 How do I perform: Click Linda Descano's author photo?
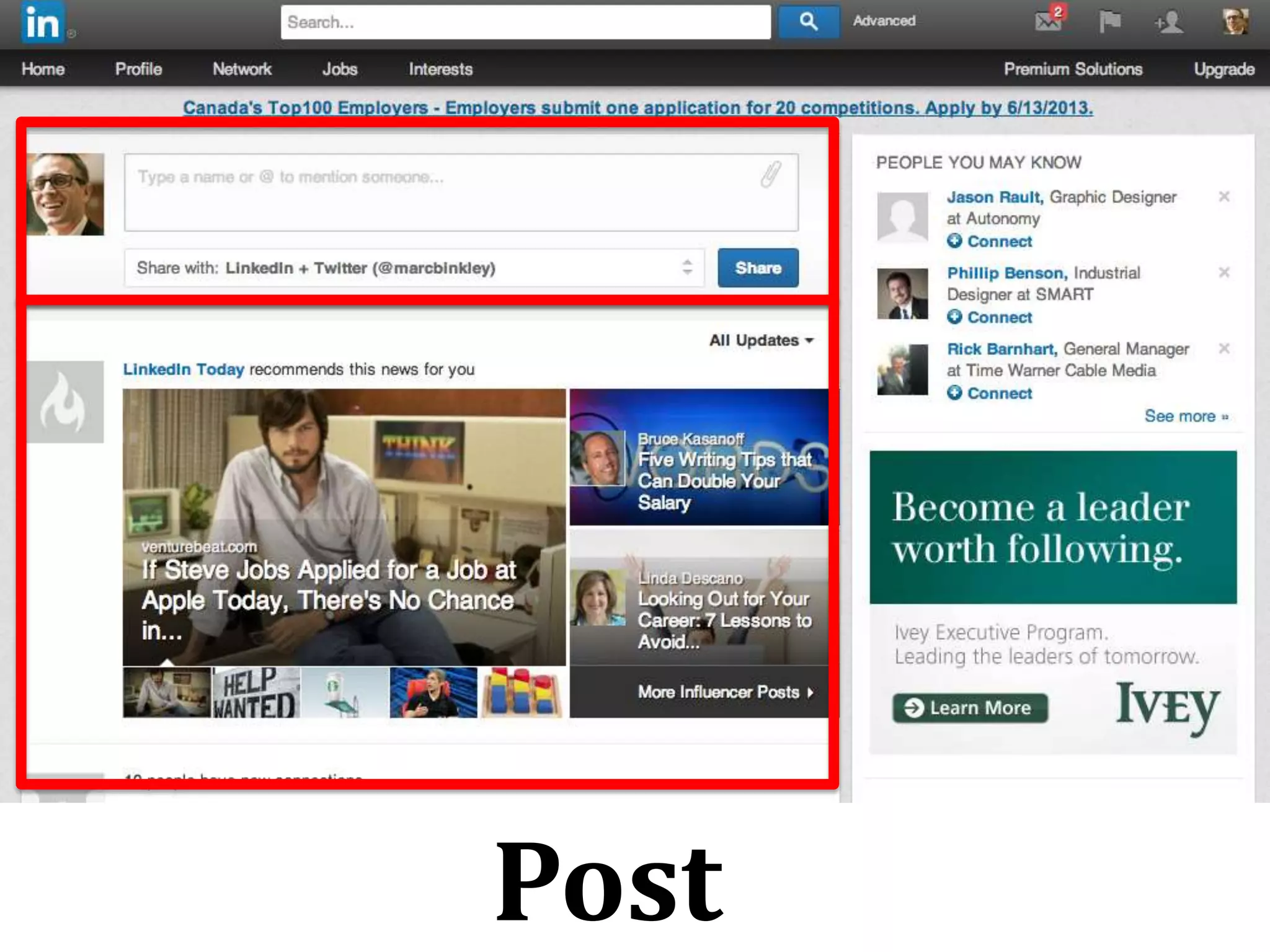coord(598,597)
